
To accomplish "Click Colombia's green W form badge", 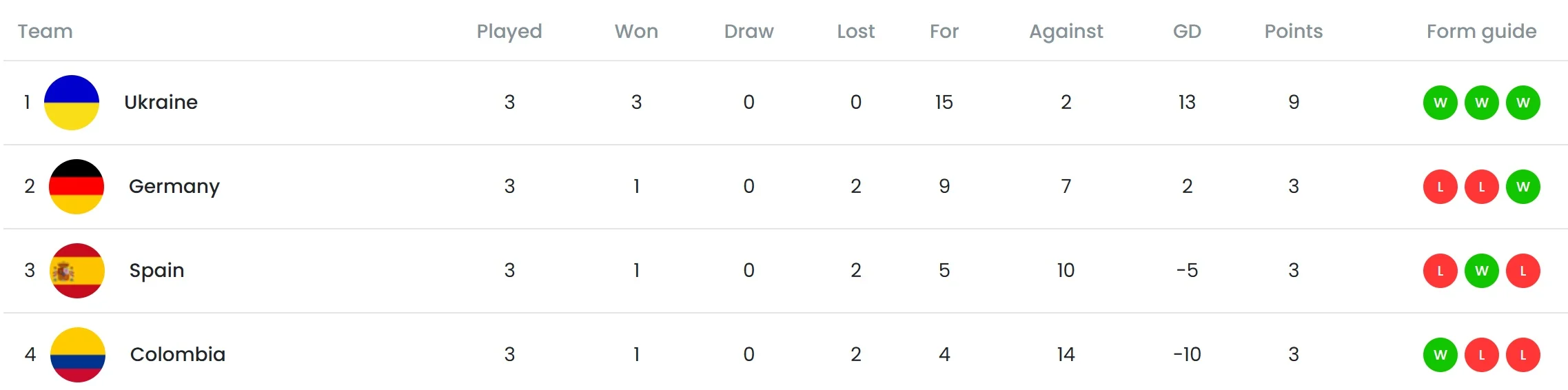I will coord(1440,355).
